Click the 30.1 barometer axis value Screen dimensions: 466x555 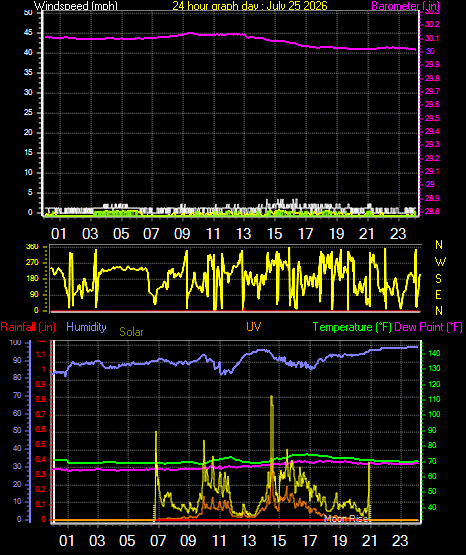click(x=432, y=38)
